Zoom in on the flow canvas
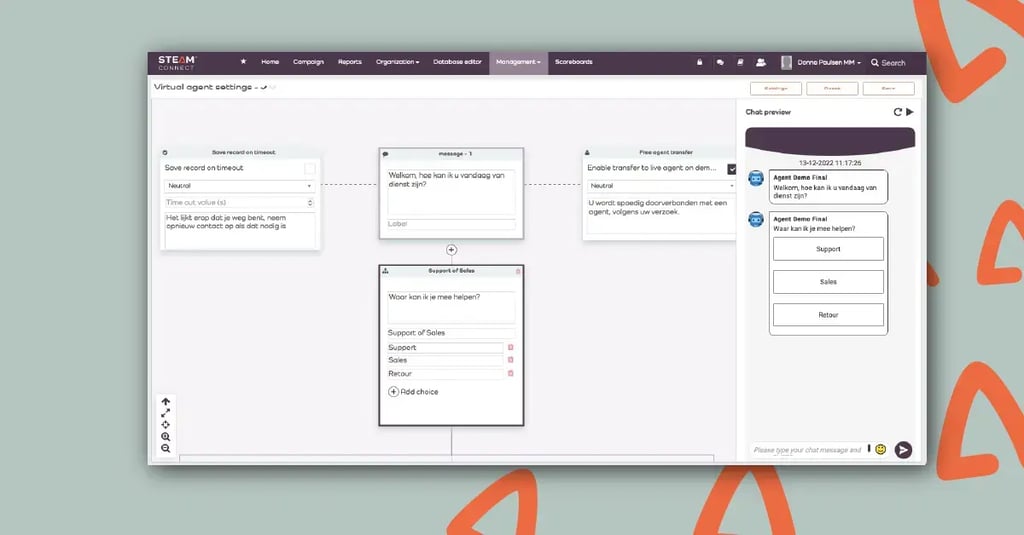 (166, 436)
